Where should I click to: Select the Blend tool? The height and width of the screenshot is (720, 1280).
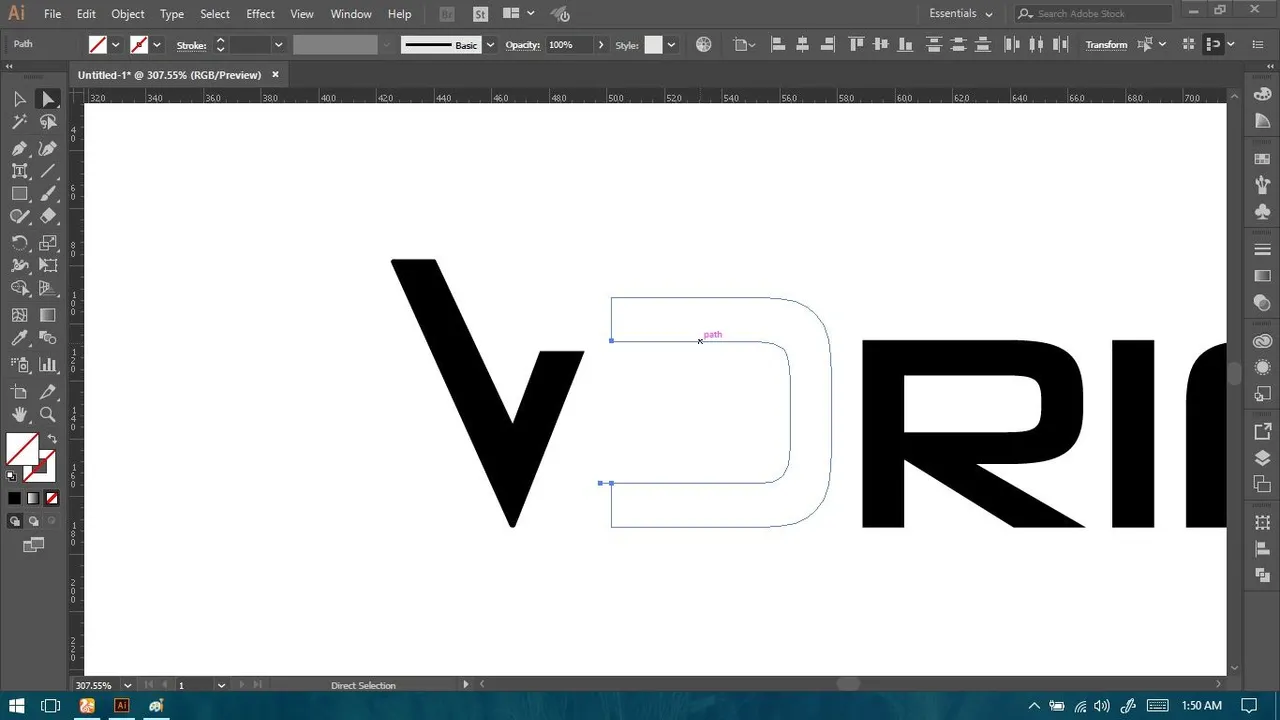pyautogui.click(x=48, y=338)
